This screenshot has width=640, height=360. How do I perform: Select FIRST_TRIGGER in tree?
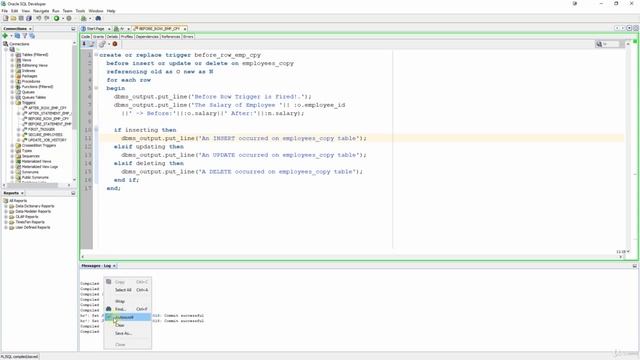[41, 129]
